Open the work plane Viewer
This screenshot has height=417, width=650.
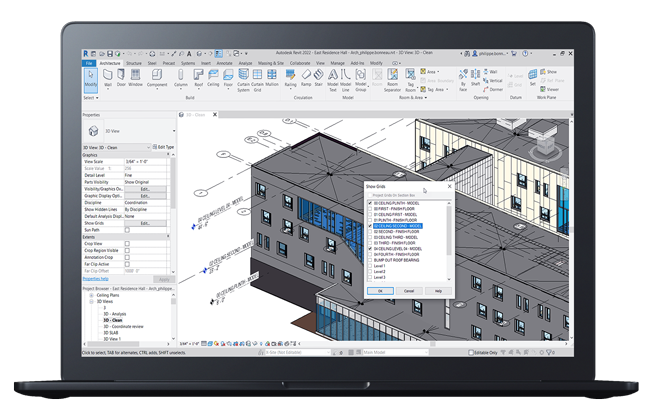[550, 89]
